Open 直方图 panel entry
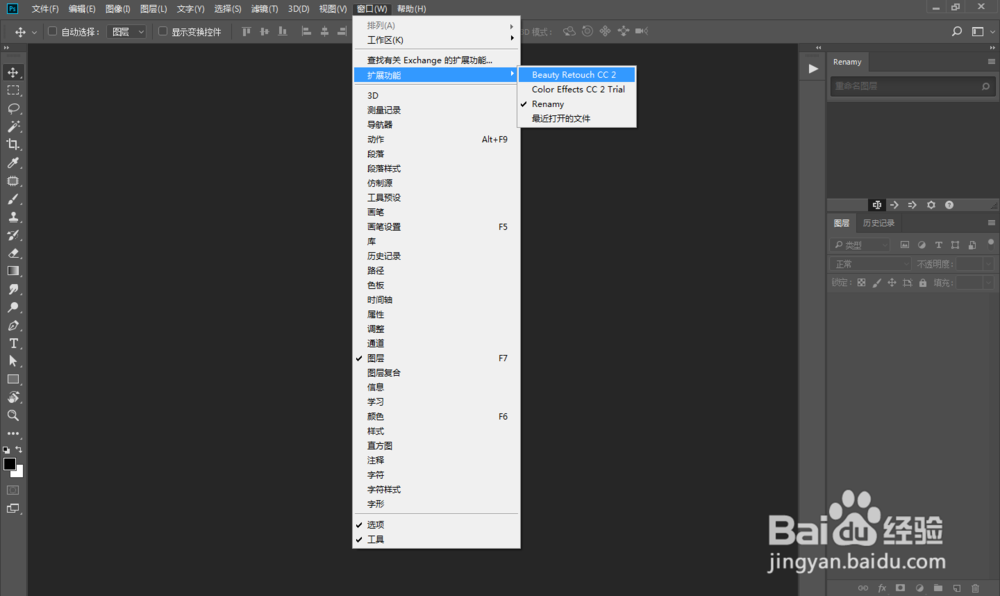The width and height of the screenshot is (1000, 596). pos(436,446)
